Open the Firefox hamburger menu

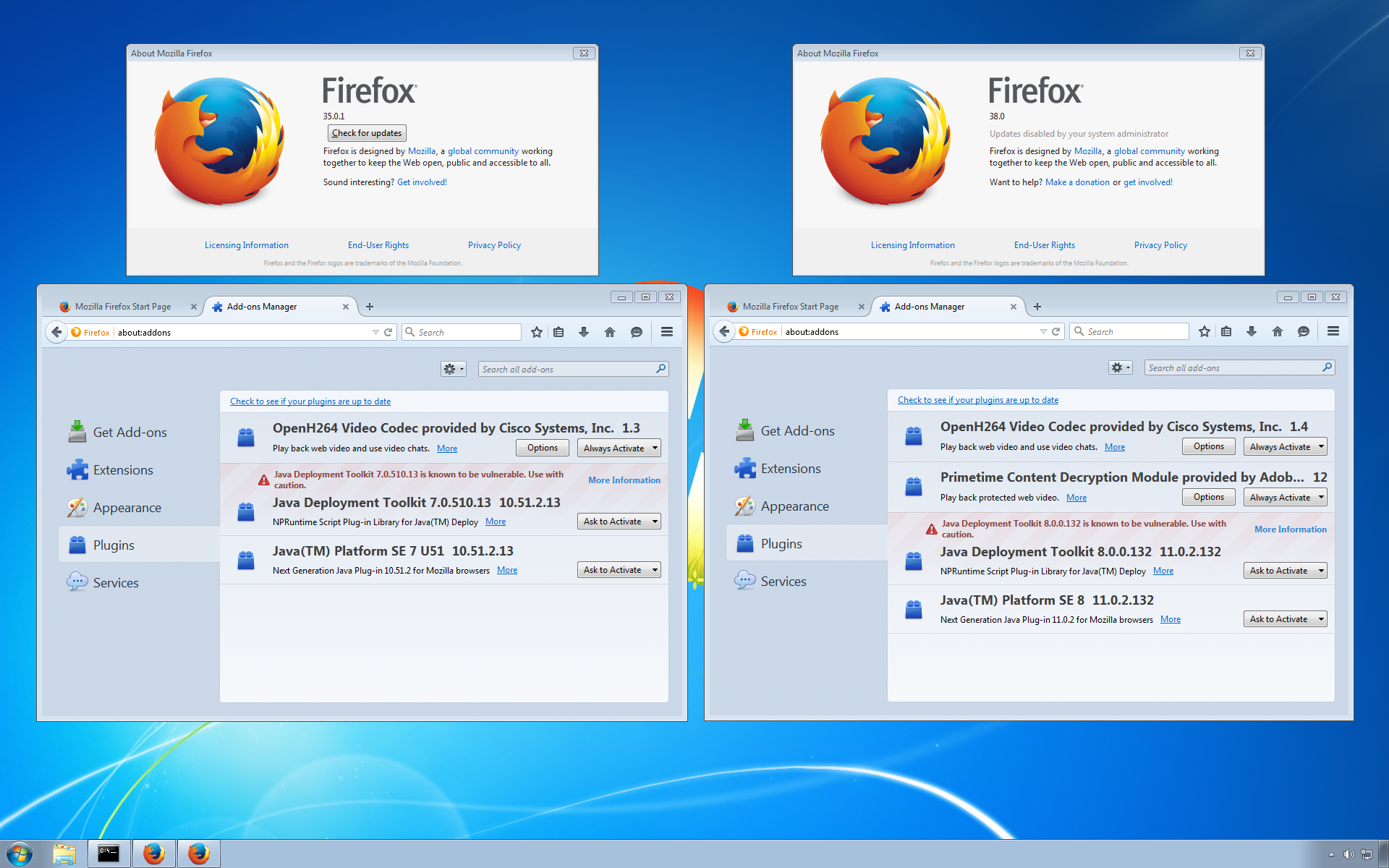click(x=666, y=332)
